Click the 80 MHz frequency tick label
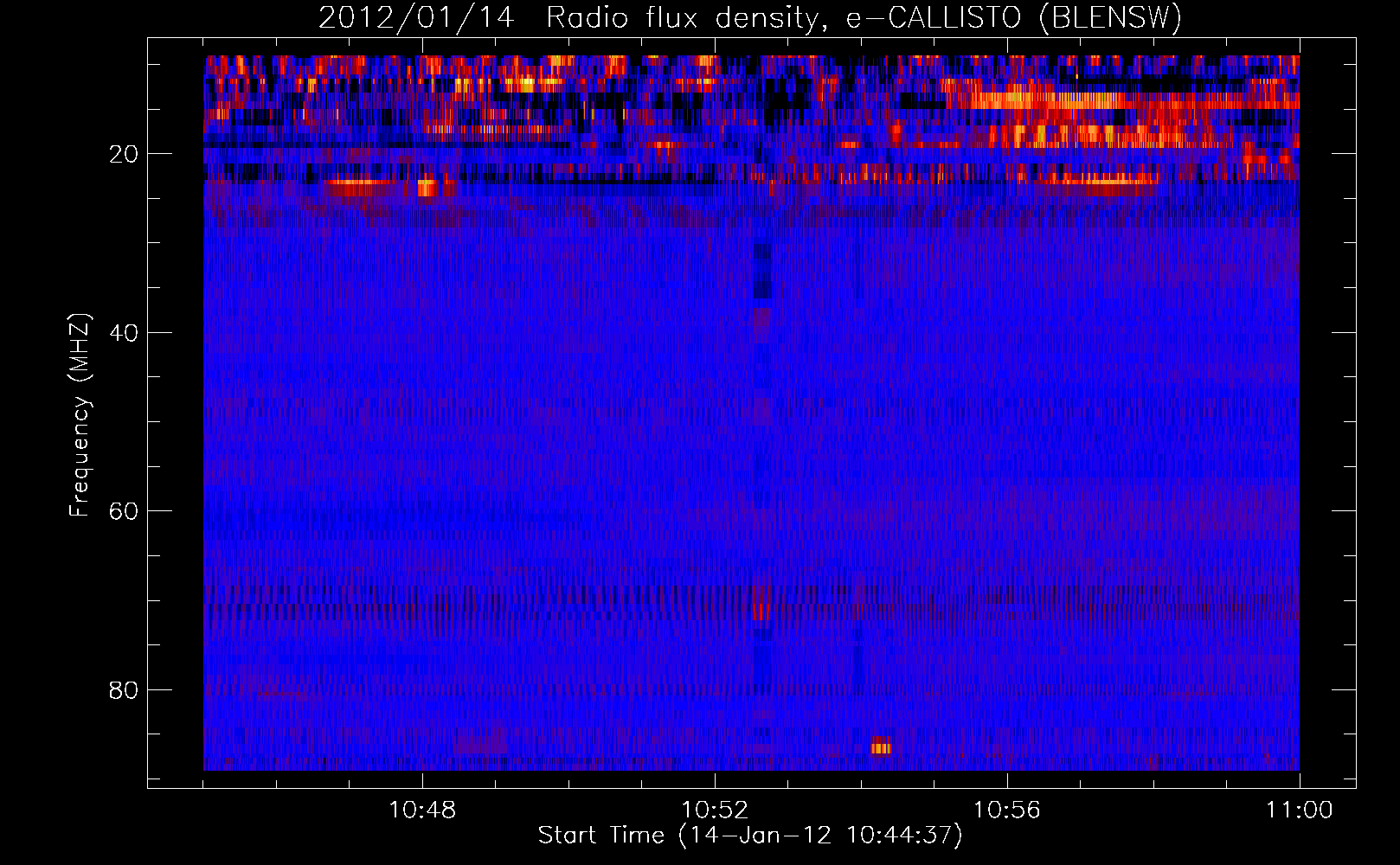The width and height of the screenshot is (1400, 865). 124,690
